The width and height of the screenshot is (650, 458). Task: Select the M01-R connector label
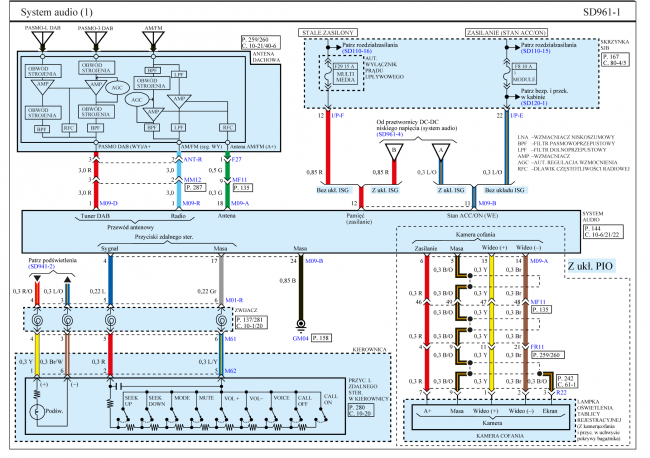(234, 300)
